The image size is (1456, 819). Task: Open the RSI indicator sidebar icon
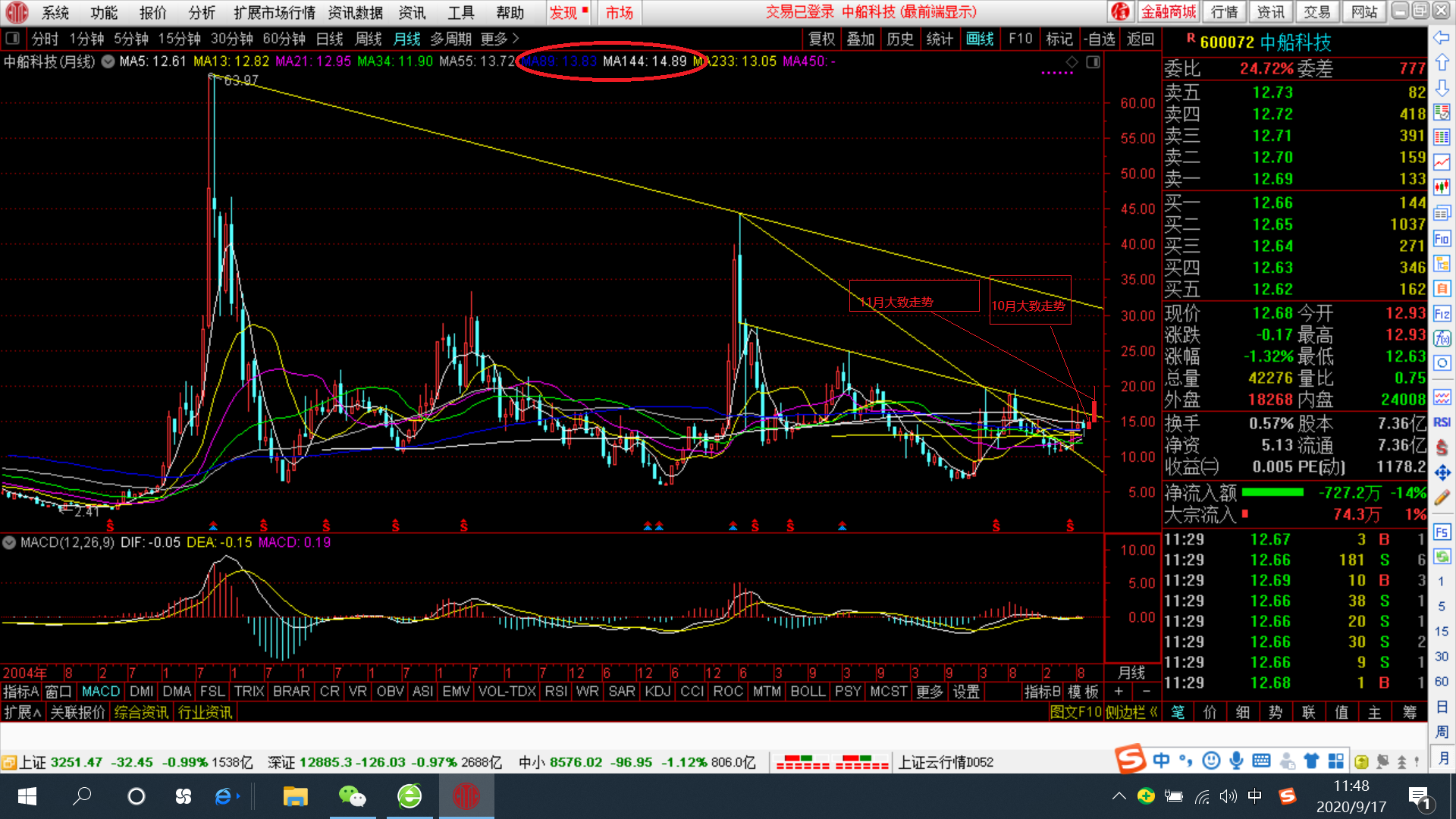[x=1442, y=422]
